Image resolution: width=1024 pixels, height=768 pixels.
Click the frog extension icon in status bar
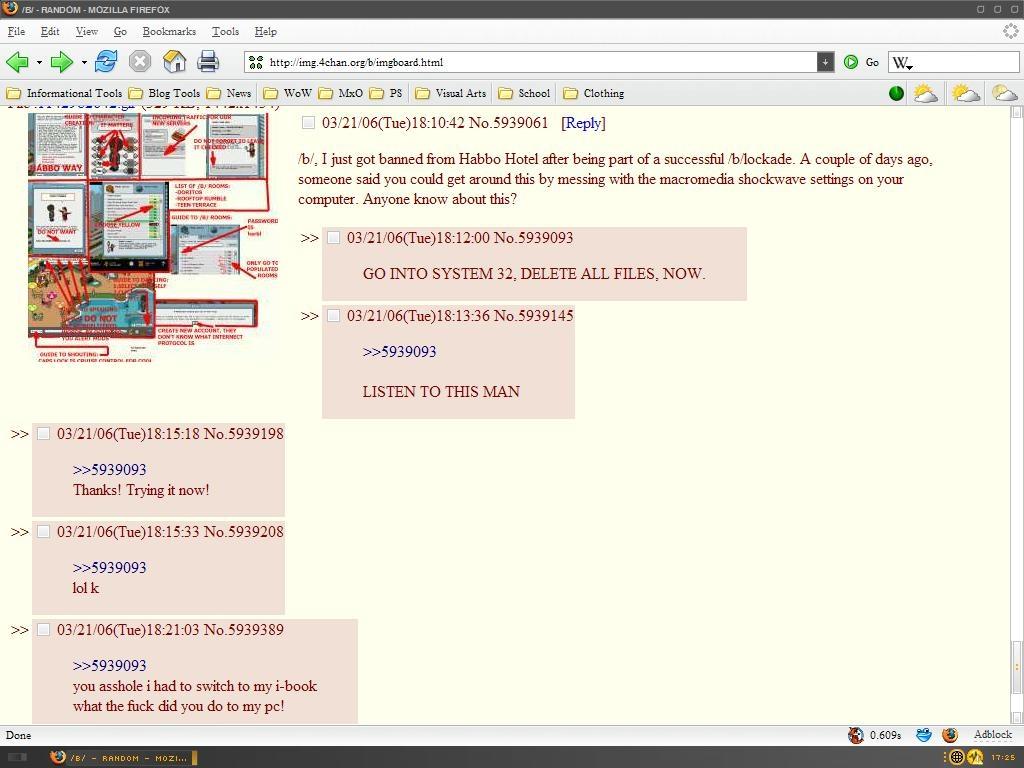(x=922, y=734)
